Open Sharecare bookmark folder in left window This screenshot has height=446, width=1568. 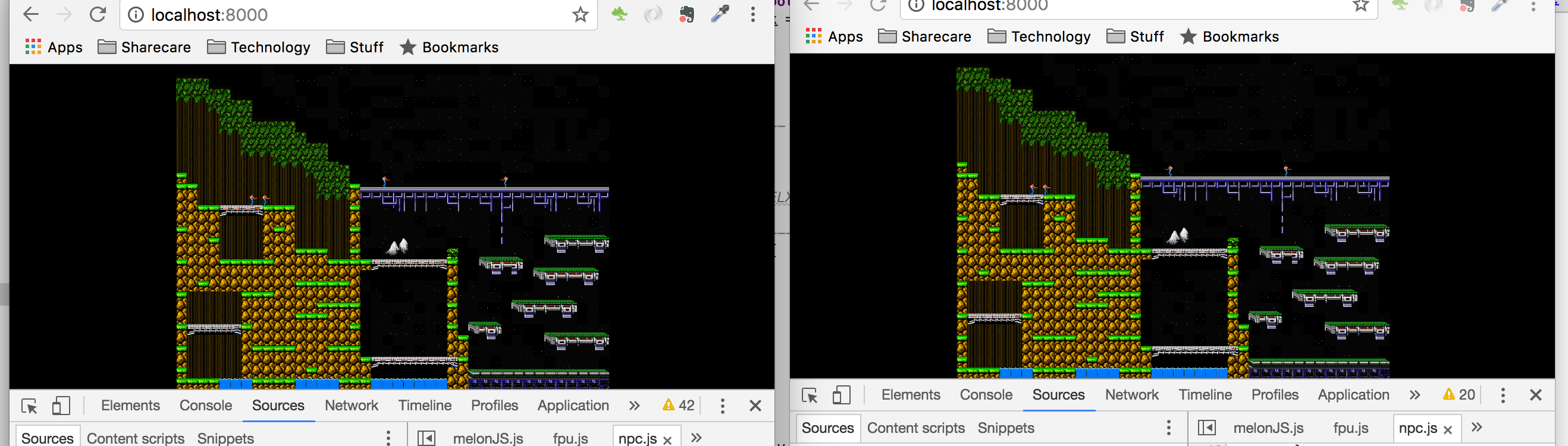point(145,48)
